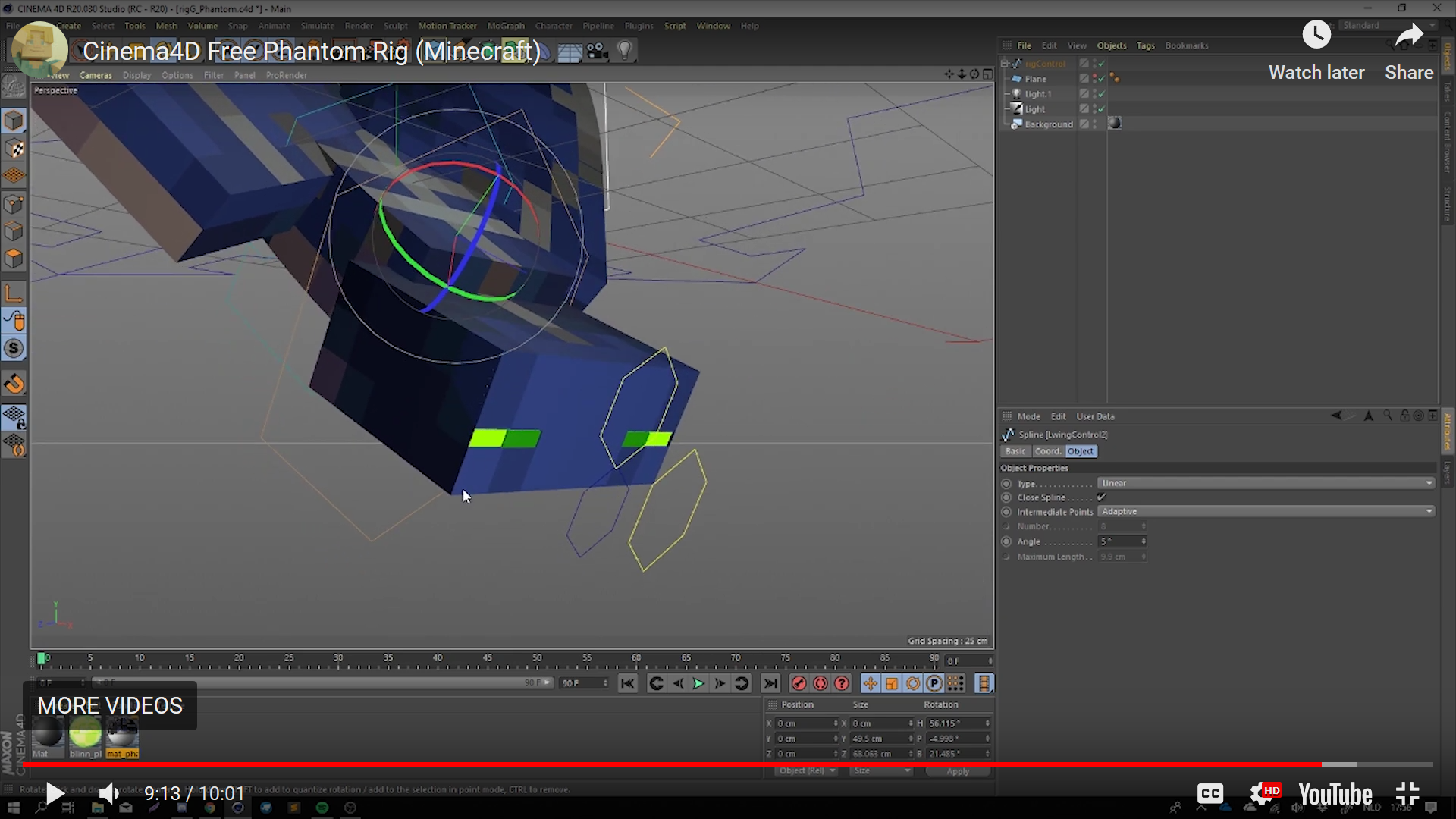The height and width of the screenshot is (819, 1456).
Task: Mute the YouTube video volume
Action: click(x=109, y=793)
